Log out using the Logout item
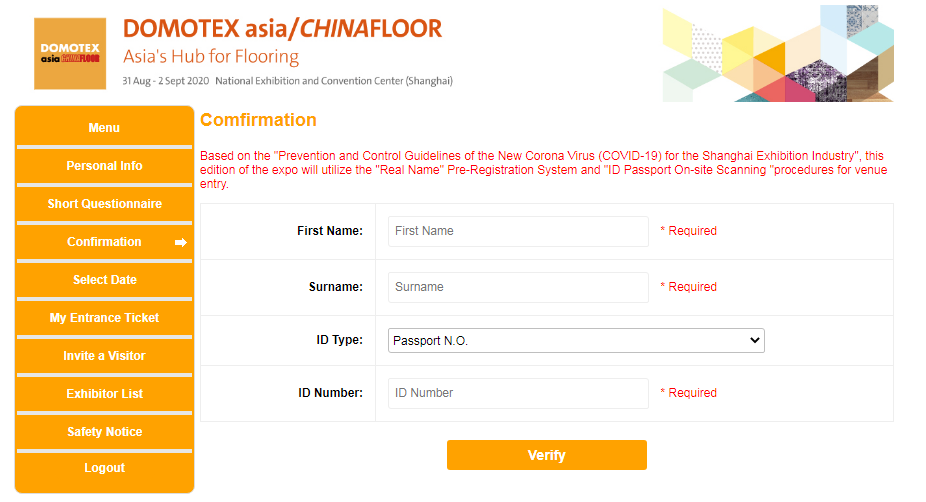Screen dimensions: 926x502 coord(104,468)
